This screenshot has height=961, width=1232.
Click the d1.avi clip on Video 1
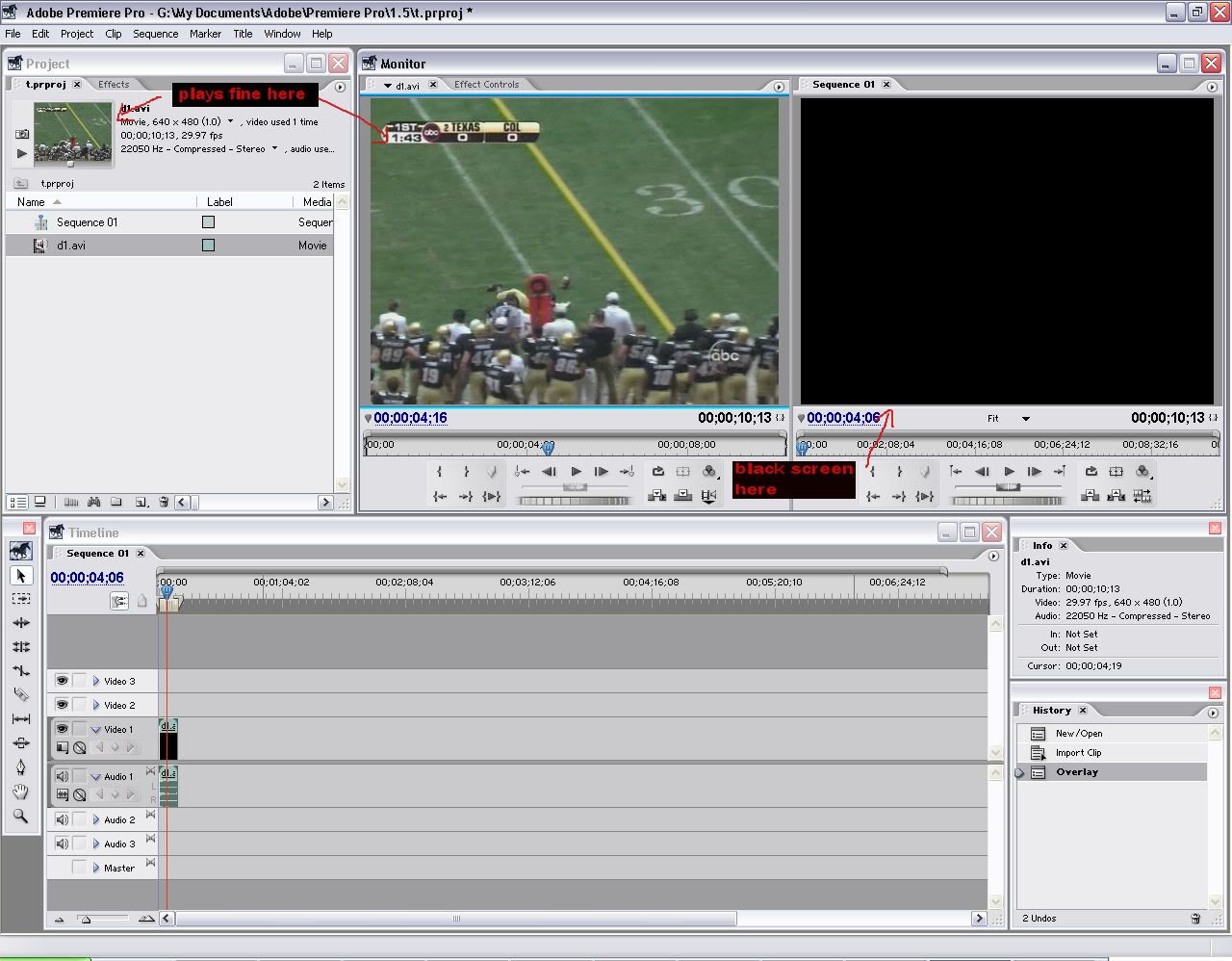168,740
